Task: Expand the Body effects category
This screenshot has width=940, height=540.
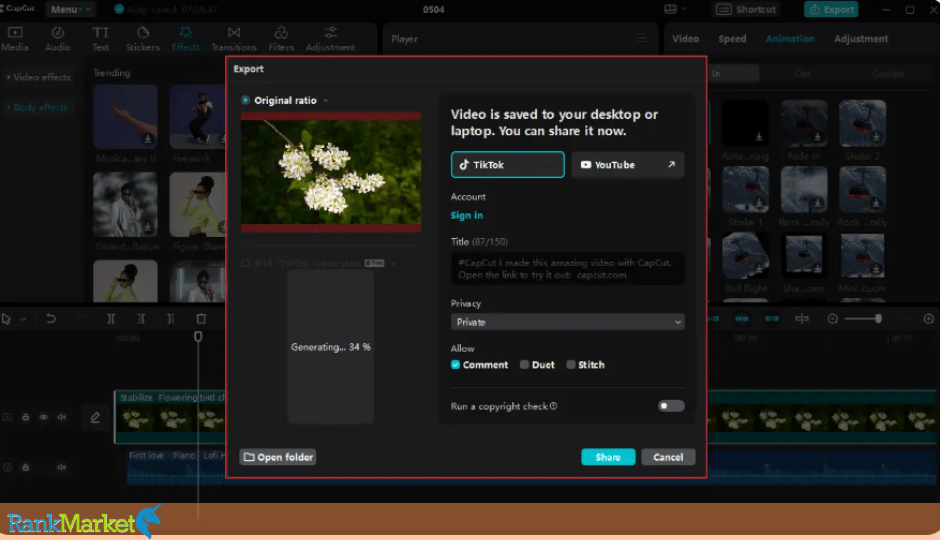Action: point(37,107)
